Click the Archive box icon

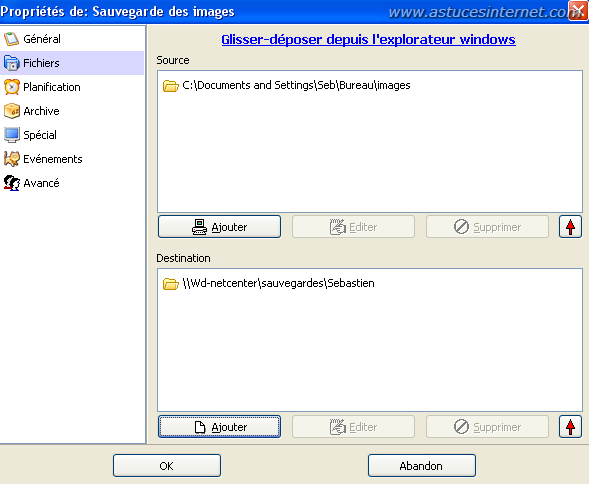click(x=11, y=111)
